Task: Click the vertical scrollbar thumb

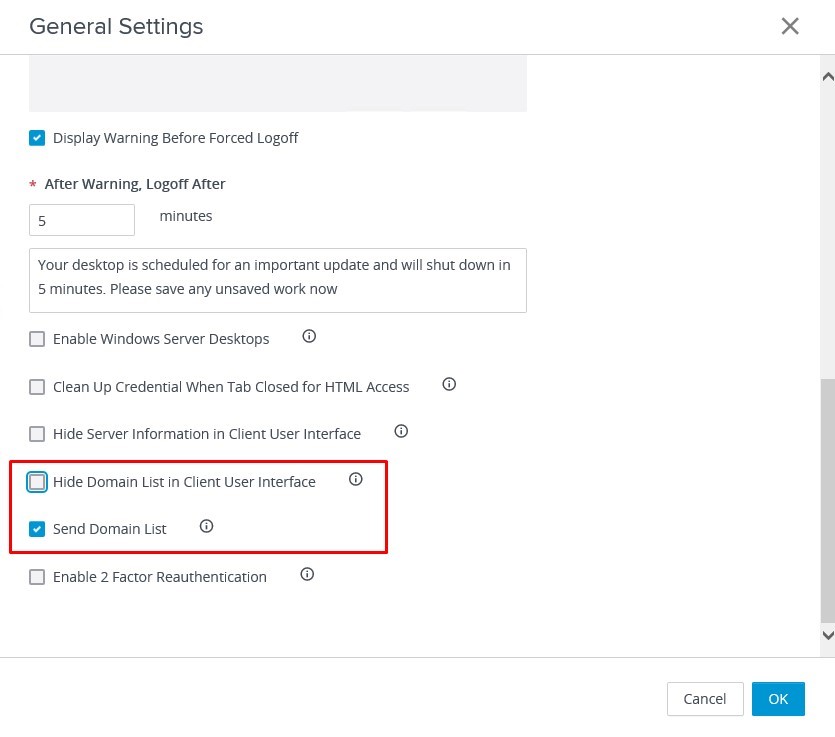Action: (827, 500)
